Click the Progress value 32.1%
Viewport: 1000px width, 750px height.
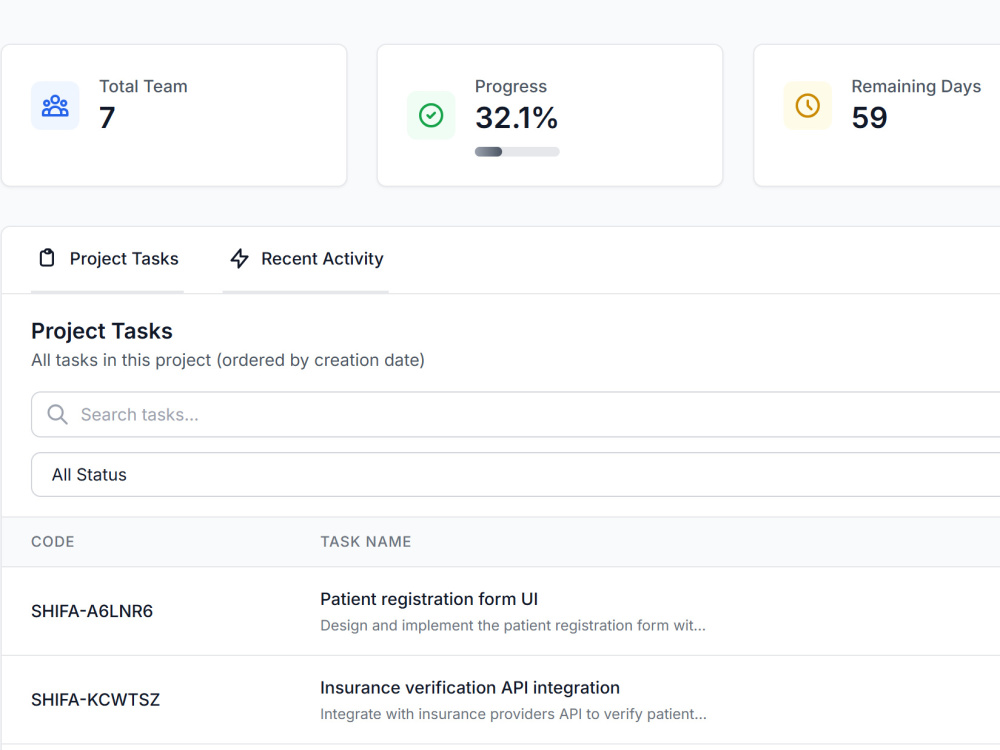(517, 117)
